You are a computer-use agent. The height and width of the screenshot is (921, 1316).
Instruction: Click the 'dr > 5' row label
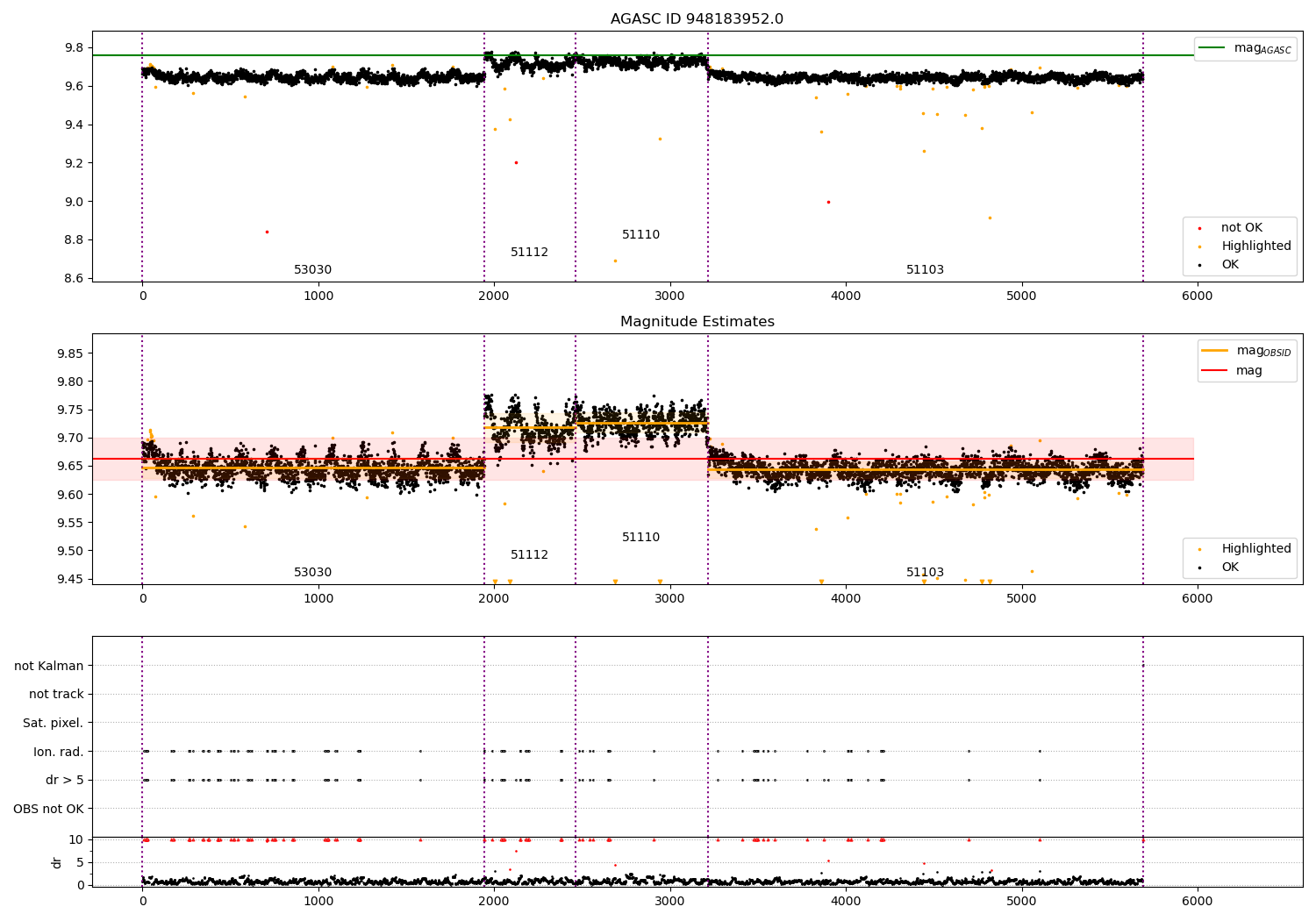click(65, 780)
